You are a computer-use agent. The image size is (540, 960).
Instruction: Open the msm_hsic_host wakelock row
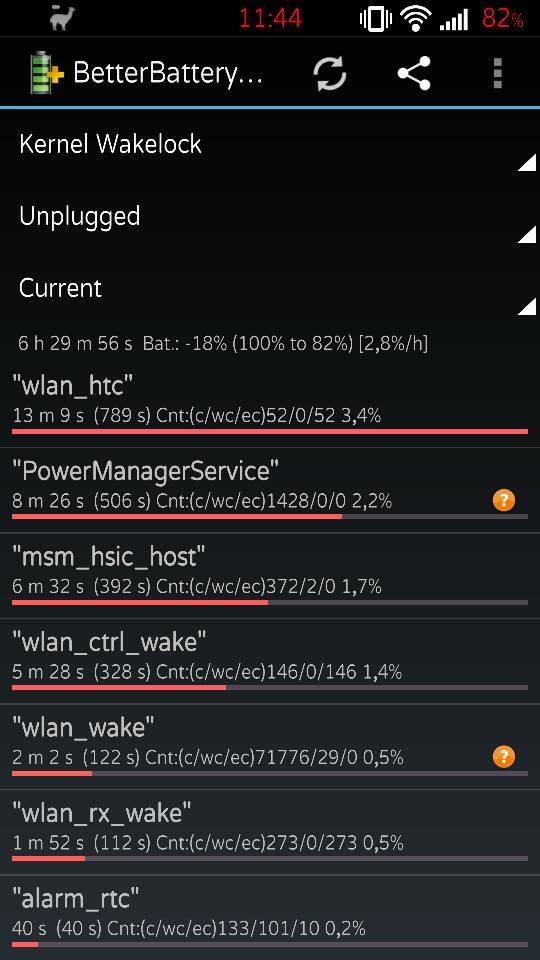270,576
